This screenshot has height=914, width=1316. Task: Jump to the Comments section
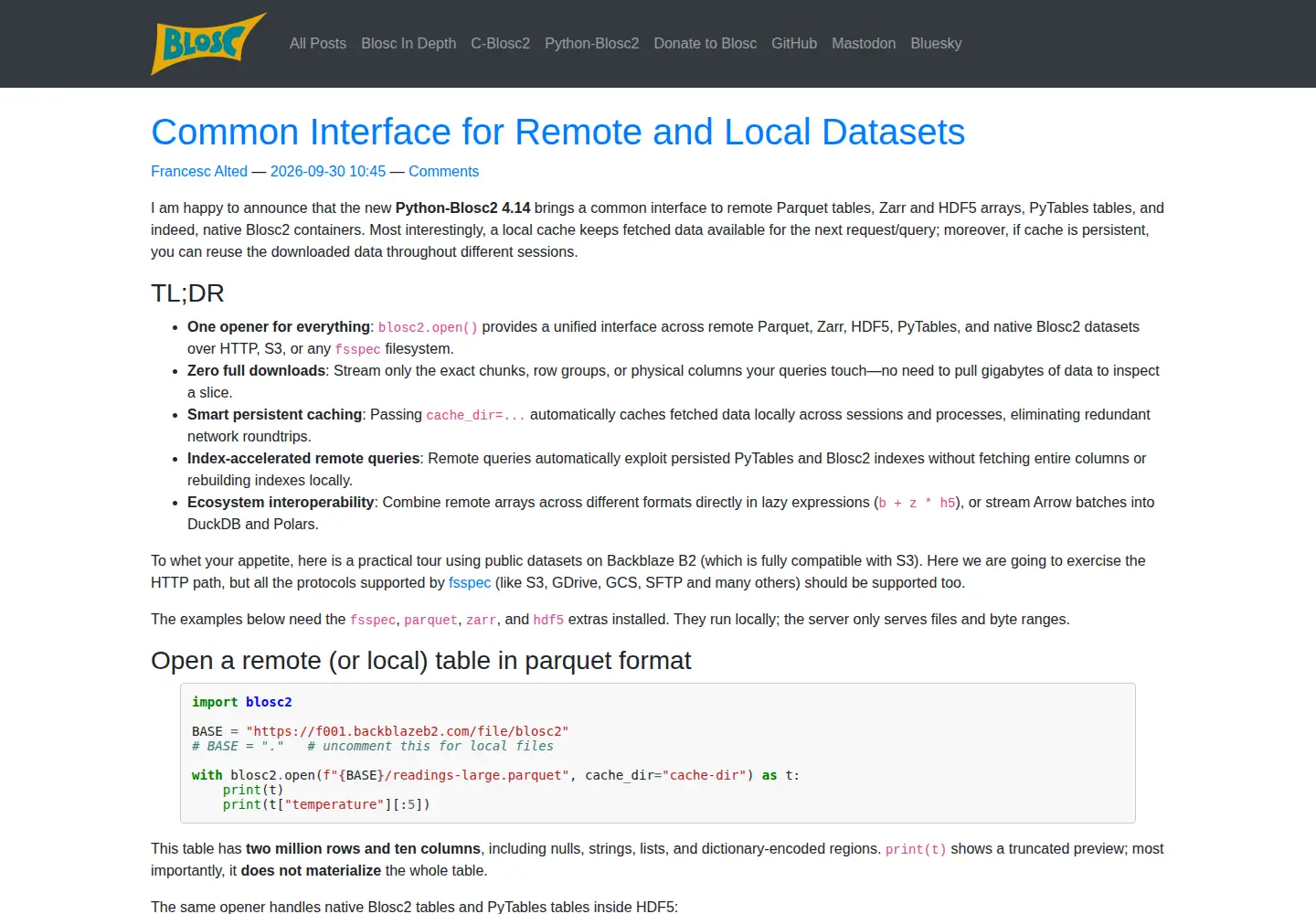443,172
